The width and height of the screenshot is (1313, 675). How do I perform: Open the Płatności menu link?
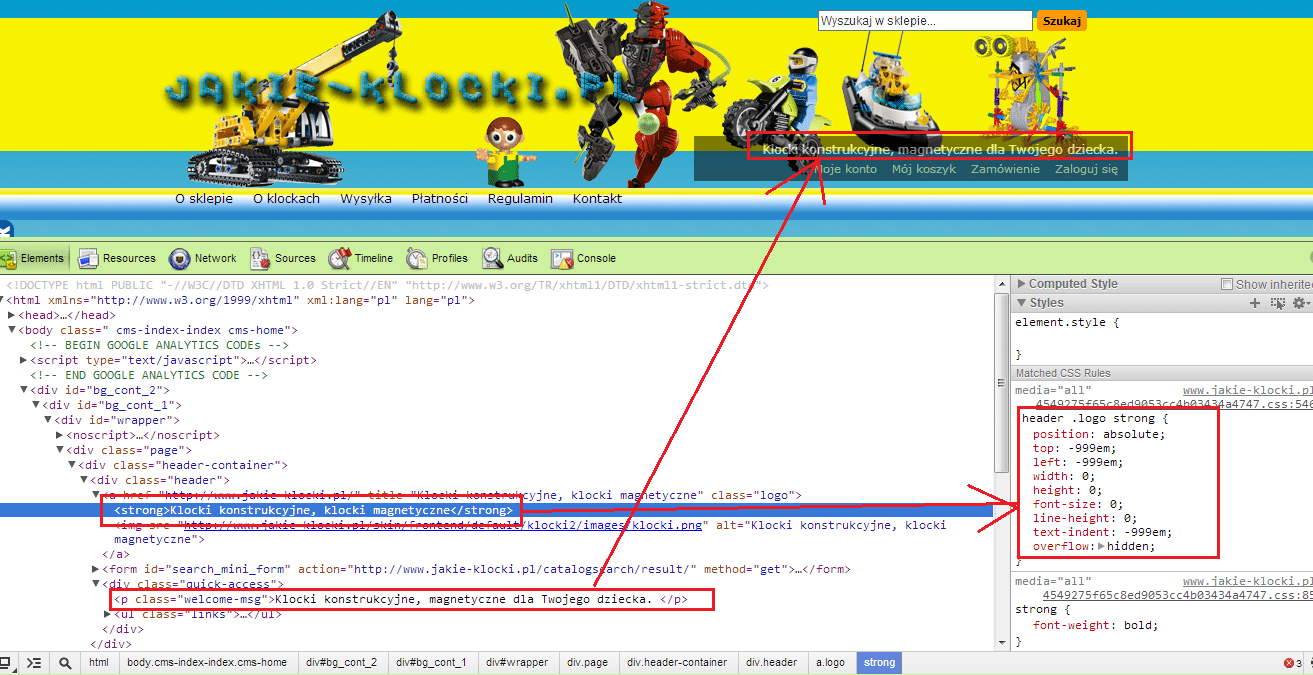point(440,198)
